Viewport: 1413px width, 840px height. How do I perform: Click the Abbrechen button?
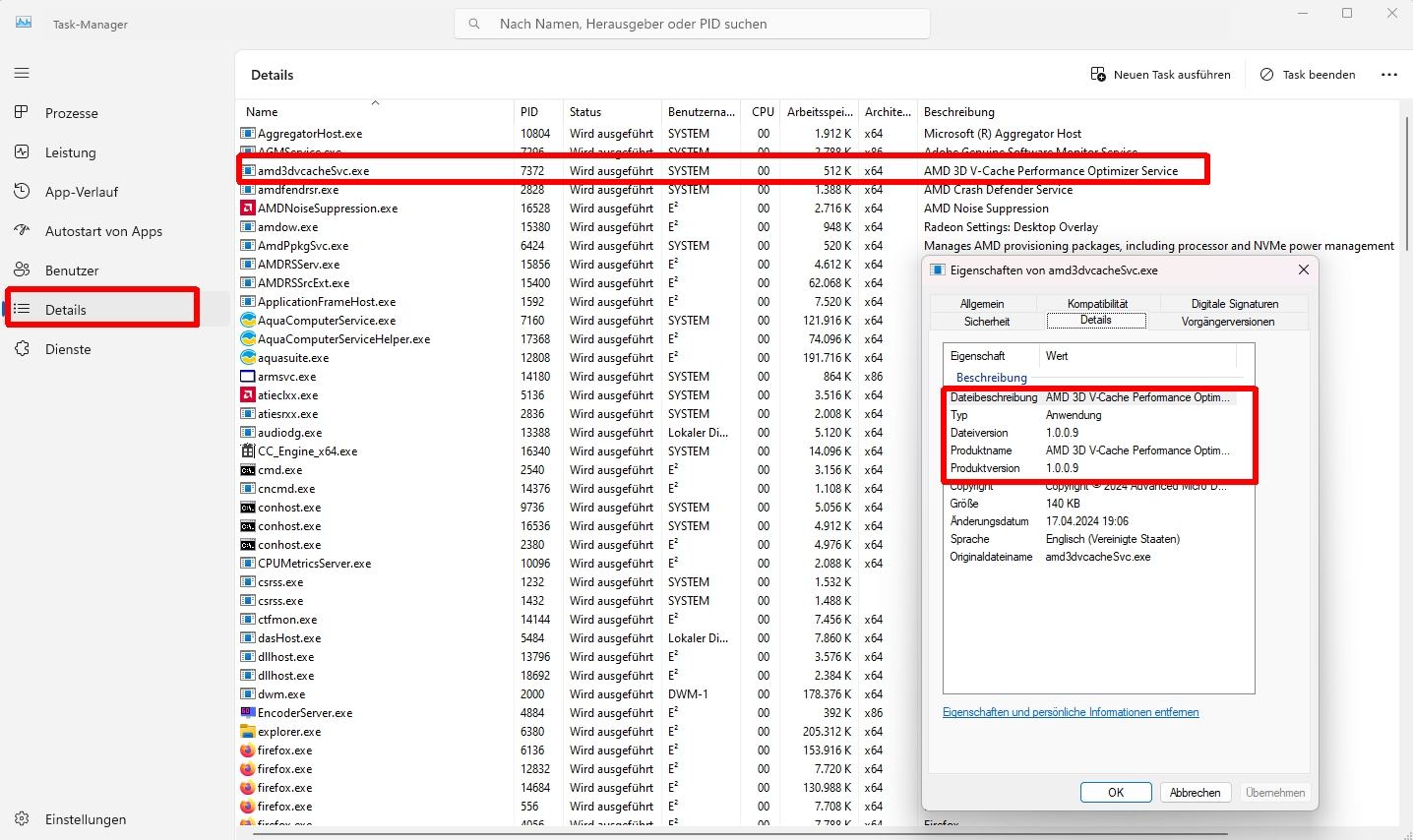click(x=1195, y=792)
